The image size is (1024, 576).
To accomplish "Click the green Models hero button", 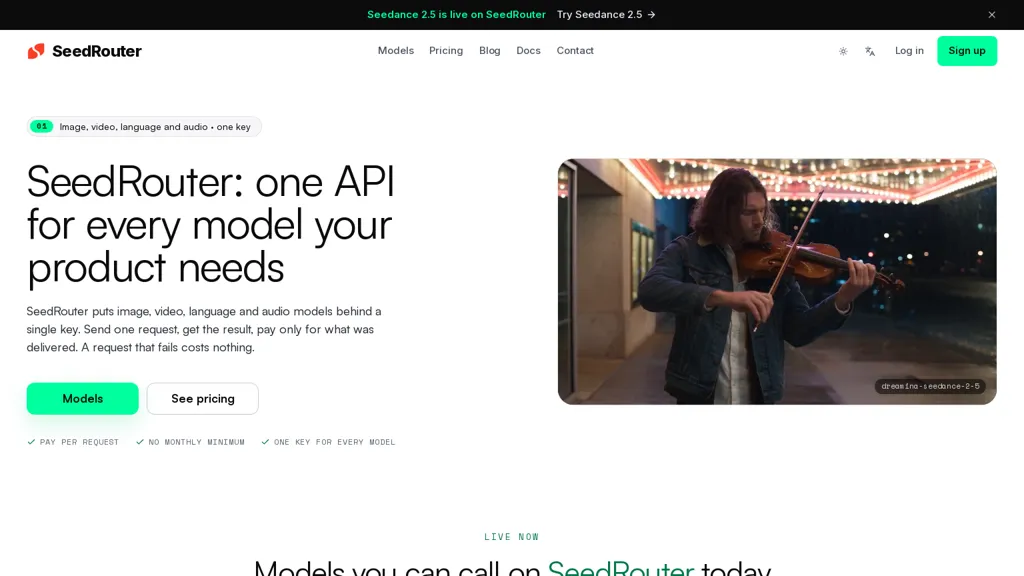I will (x=82, y=398).
